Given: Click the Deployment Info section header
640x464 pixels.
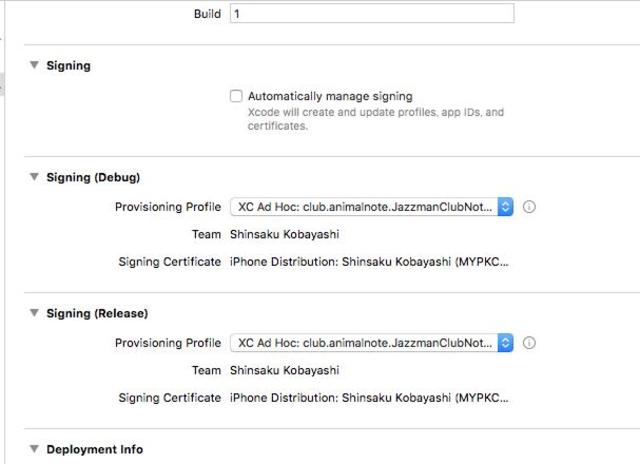Looking at the screenshot, I should (95, 449).
